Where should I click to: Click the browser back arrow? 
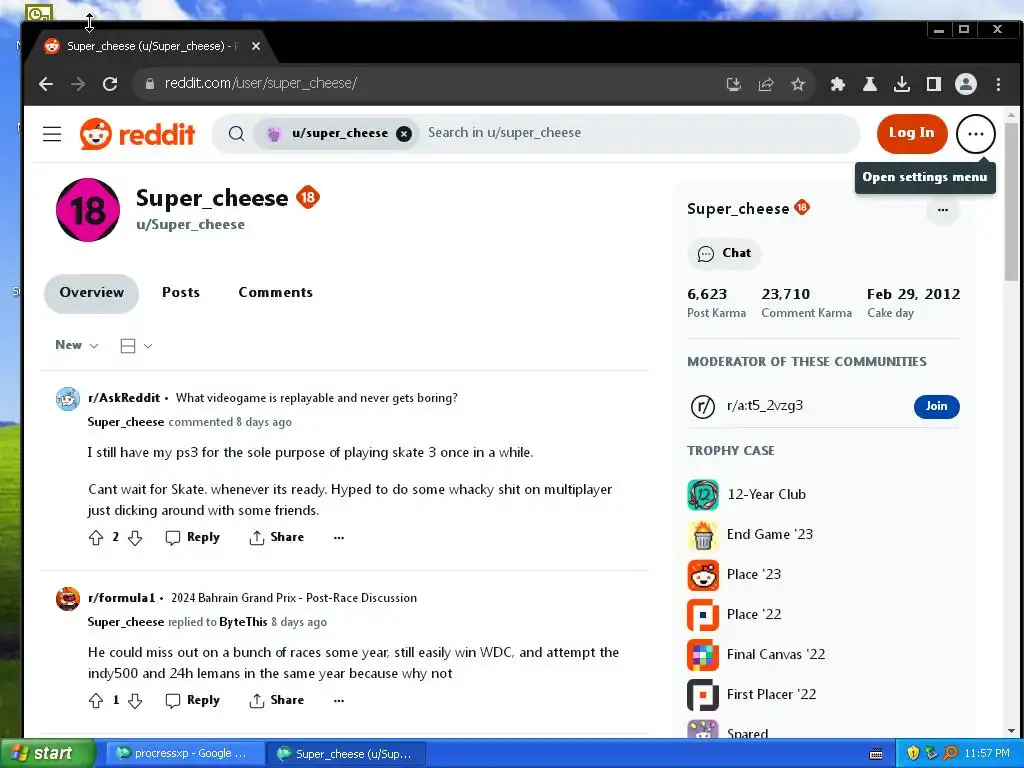click(x=46, y=84)
